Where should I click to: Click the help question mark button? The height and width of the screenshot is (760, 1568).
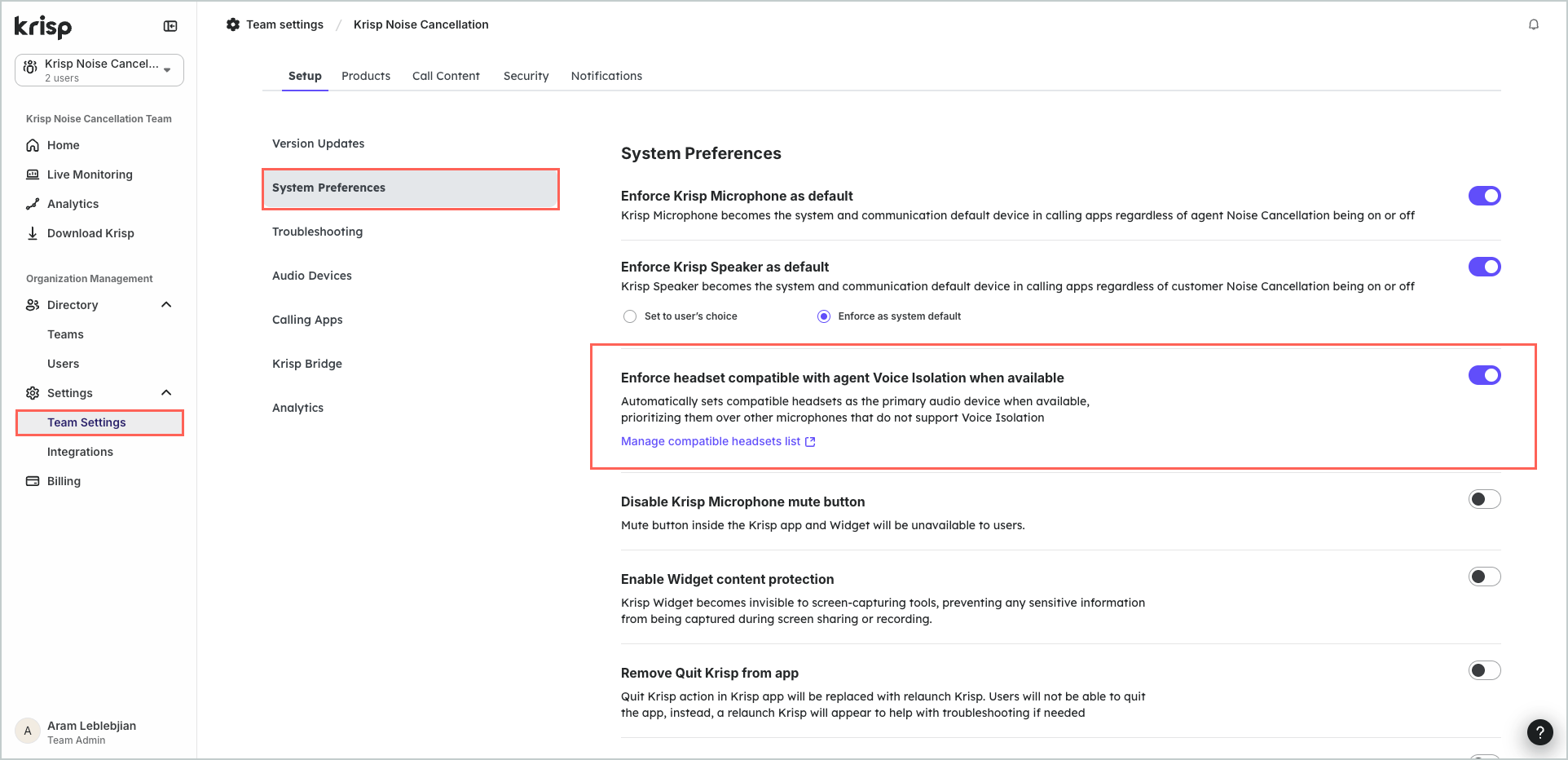tap(1539, 732)
